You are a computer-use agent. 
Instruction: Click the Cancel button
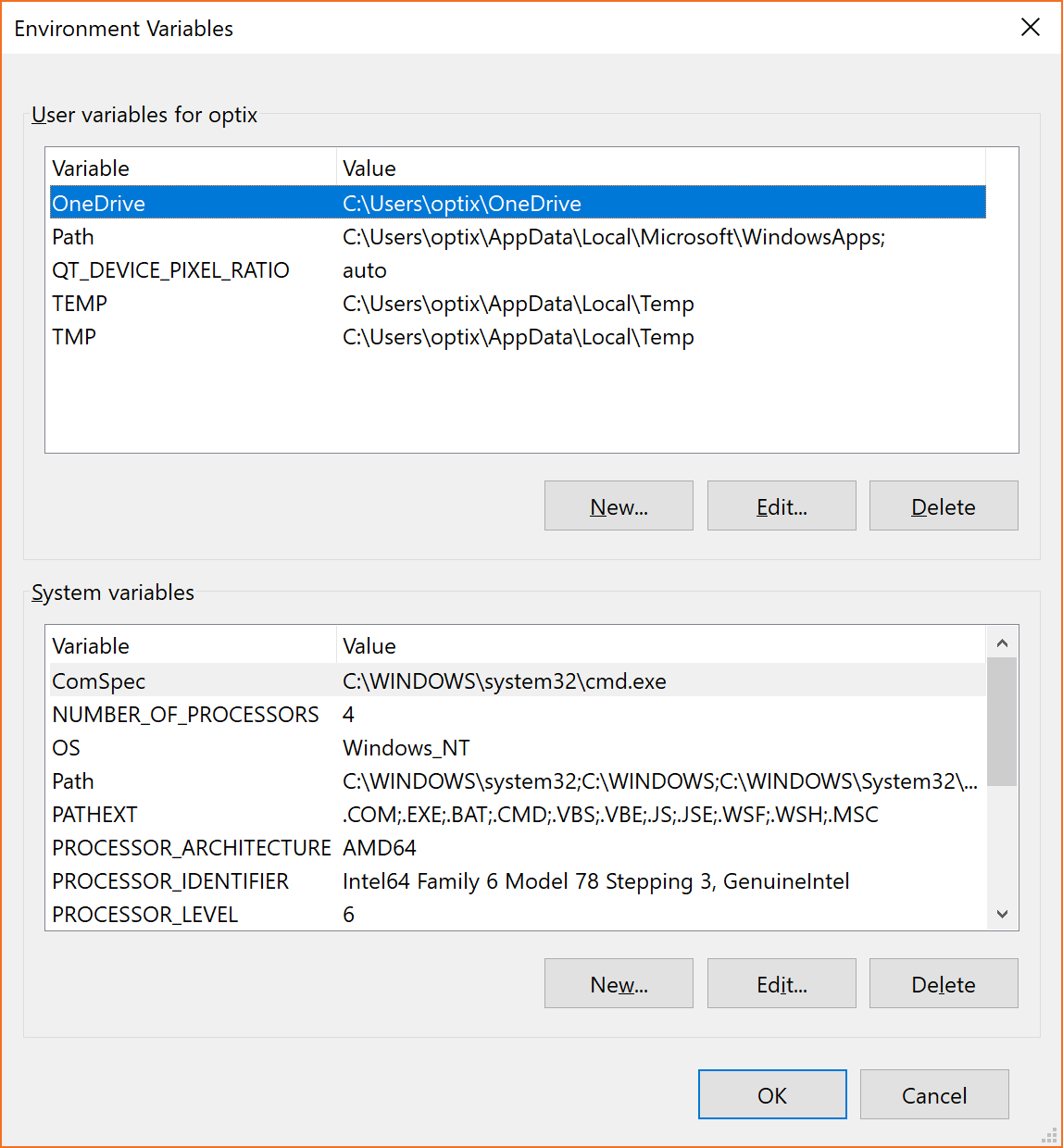933,1094
